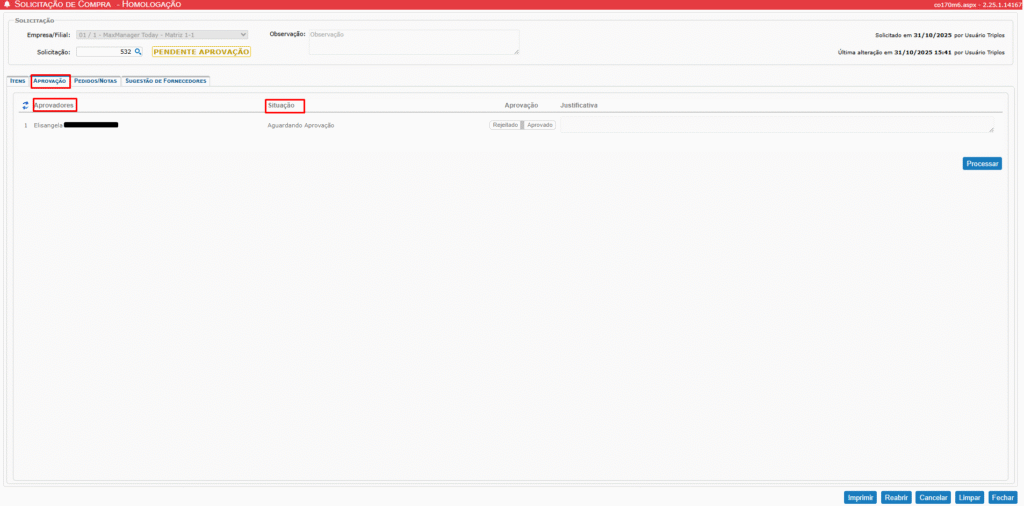Click inside the Observação text area
Viewport: 1024px width, 506px height.
(413, 41)
